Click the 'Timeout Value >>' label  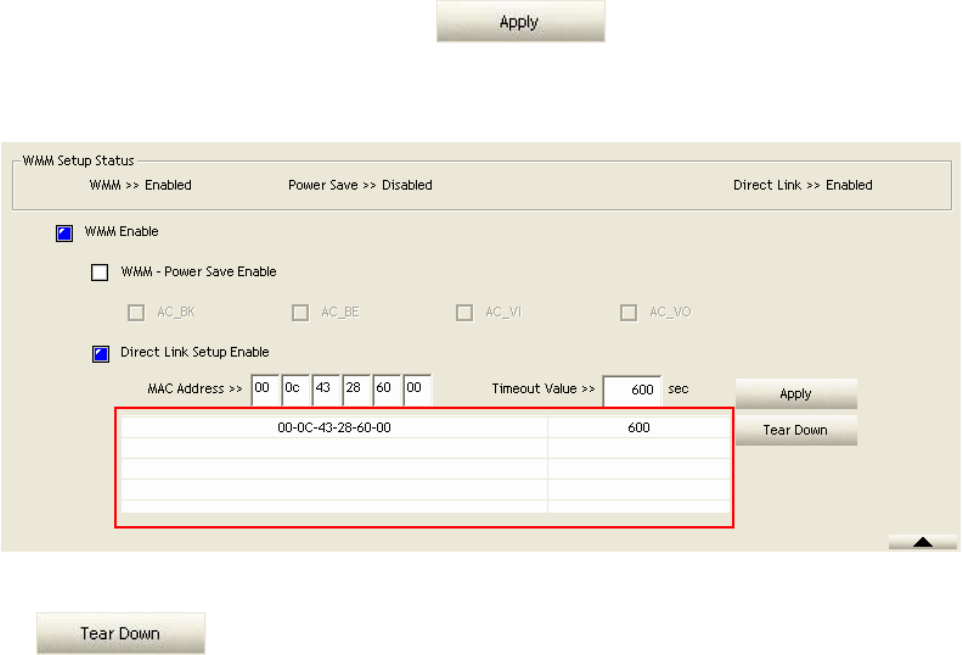[544, 389]
